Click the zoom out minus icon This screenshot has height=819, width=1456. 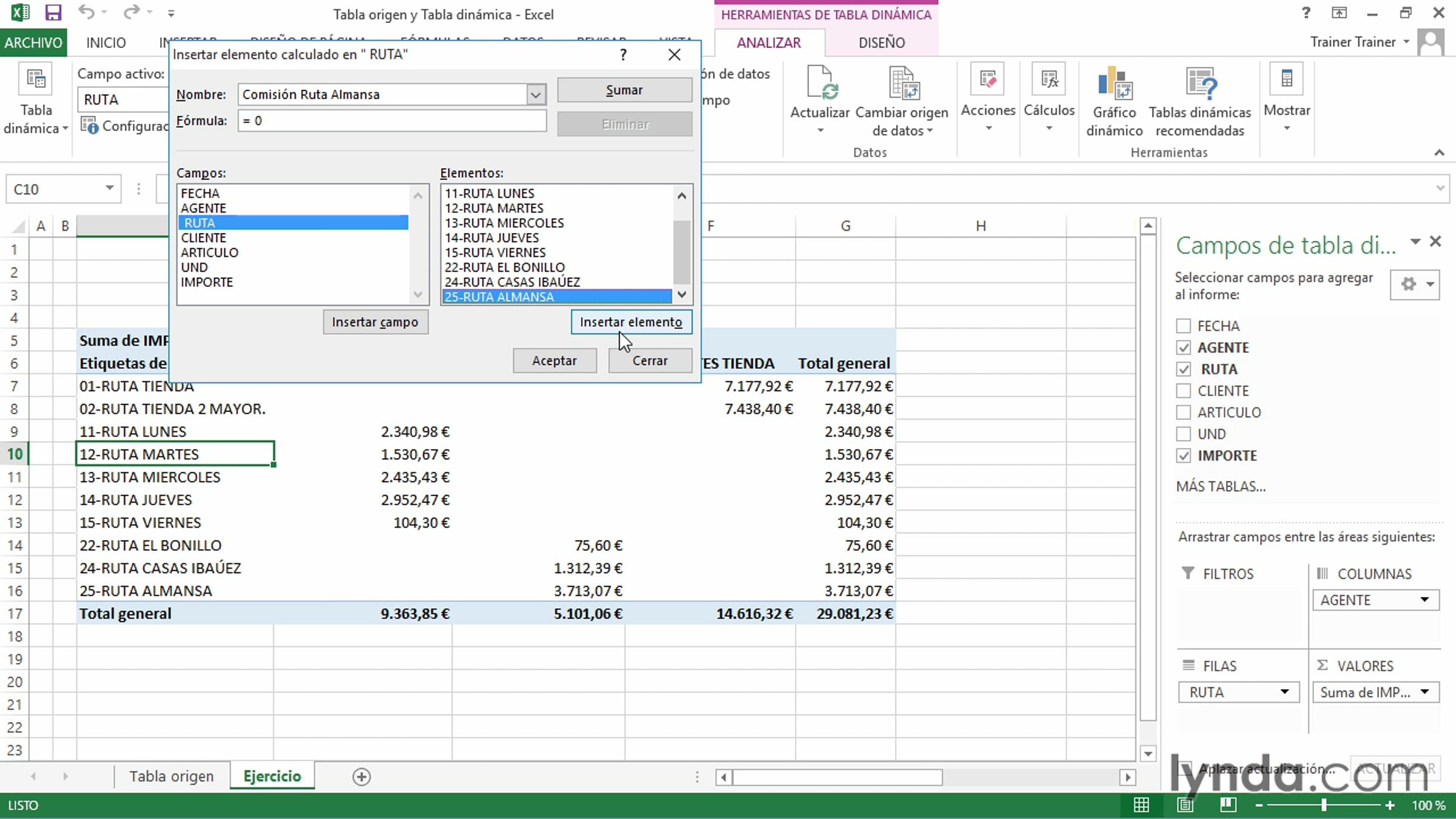point(1259,806)
